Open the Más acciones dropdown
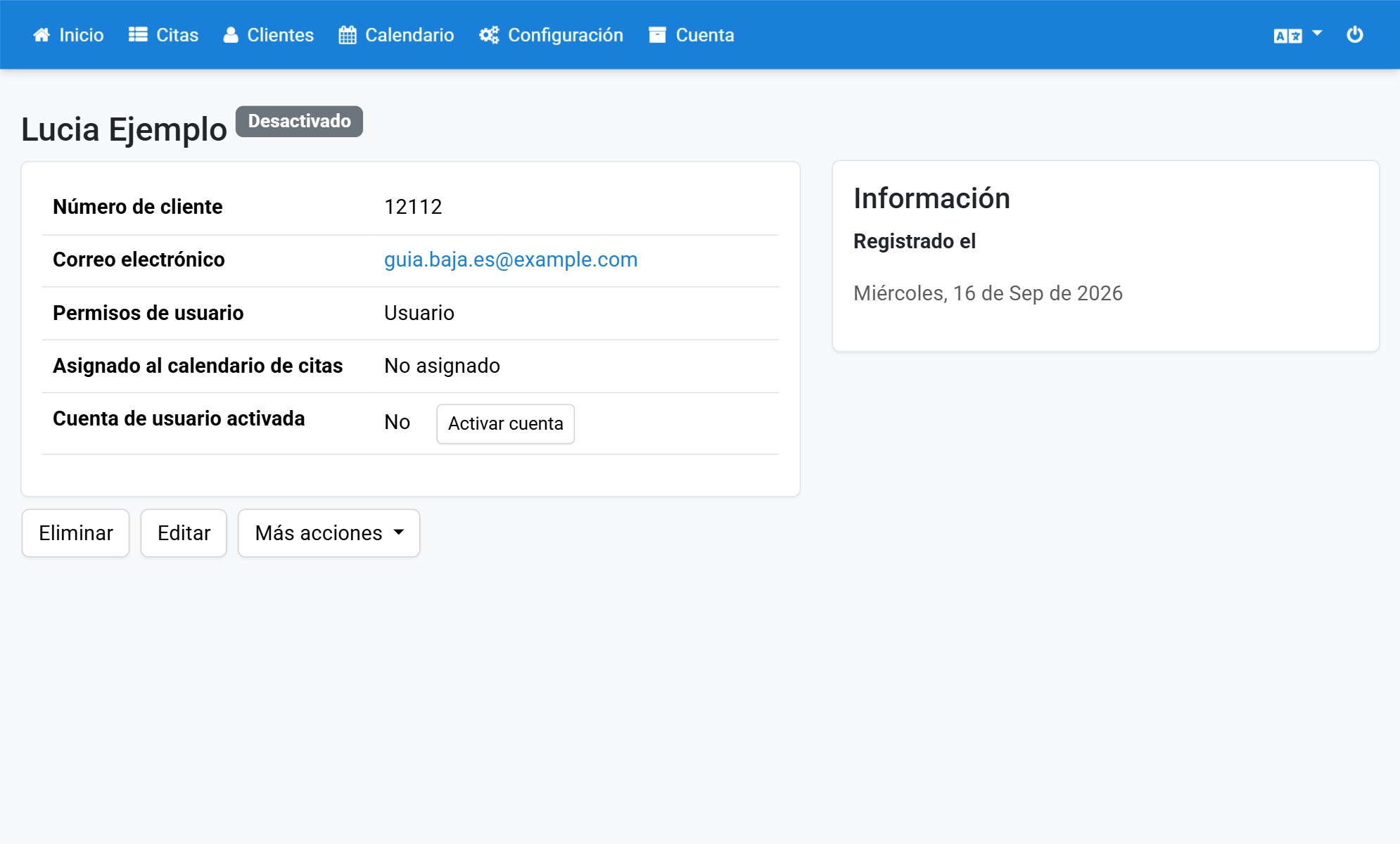Viewport: 1400px width, 844px height. pyautogui.click(x=329, y=533)
